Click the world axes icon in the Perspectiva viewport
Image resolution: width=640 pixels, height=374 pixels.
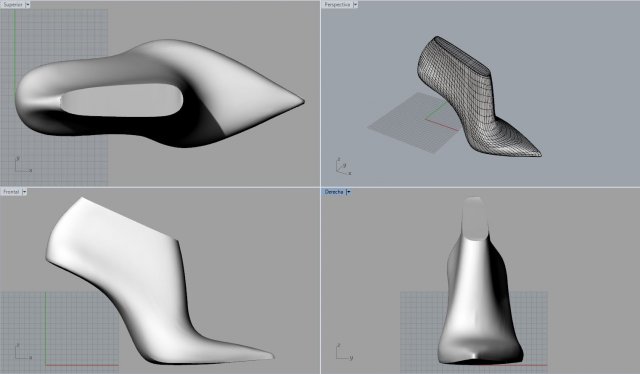click(343, 167)
